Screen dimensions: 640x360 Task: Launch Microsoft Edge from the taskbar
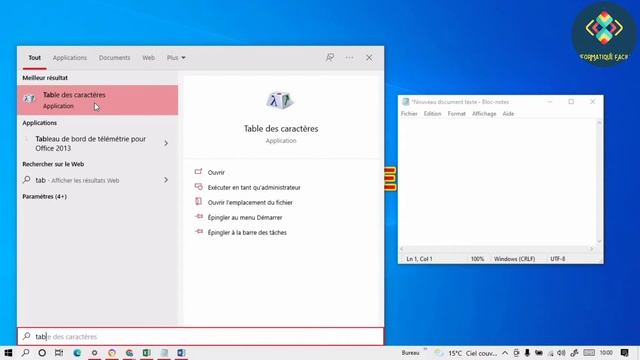pyautogui.click(x=77, y=353)
